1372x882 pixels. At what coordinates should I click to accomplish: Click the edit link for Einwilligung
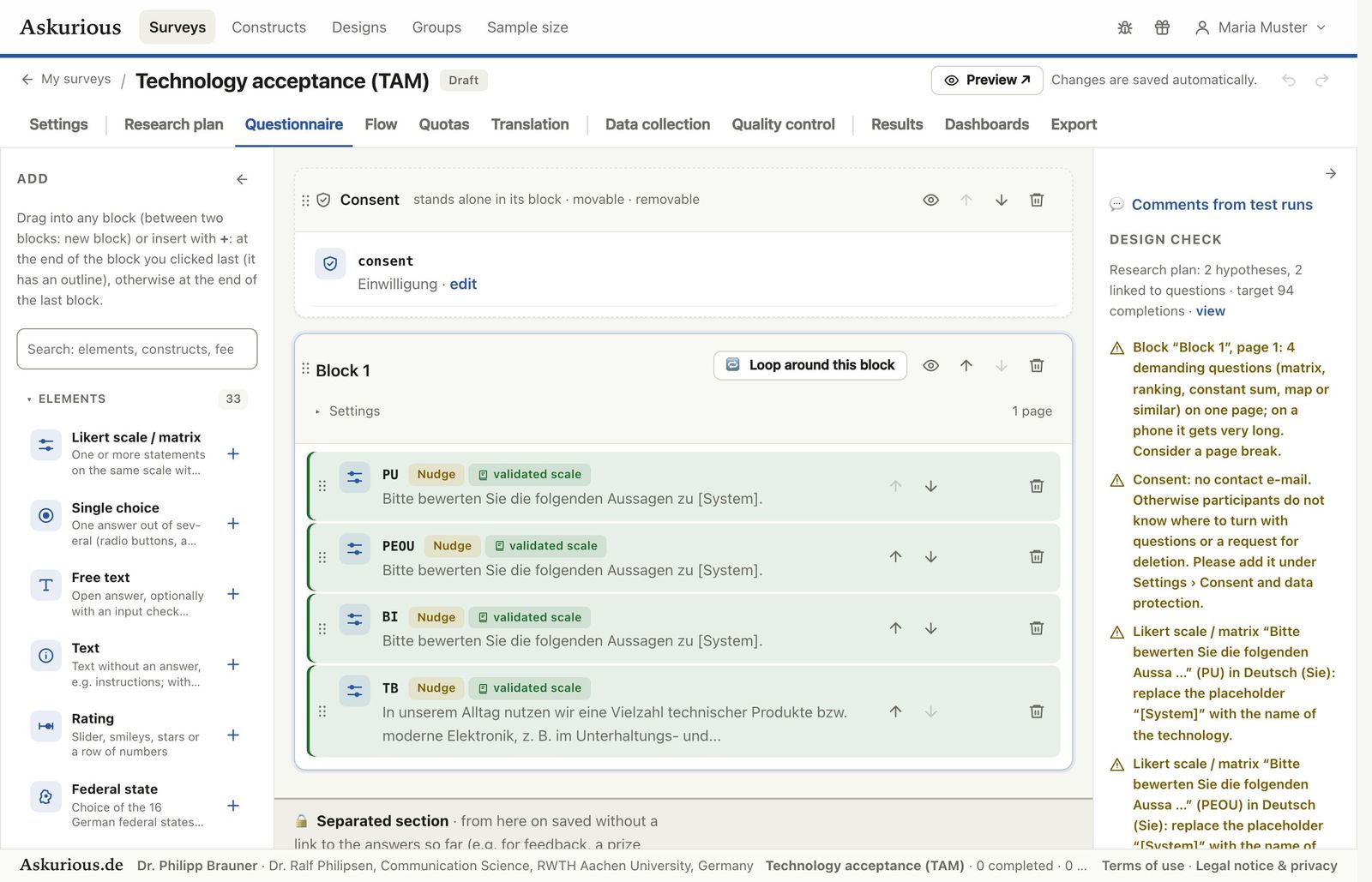tap(463, 284)
